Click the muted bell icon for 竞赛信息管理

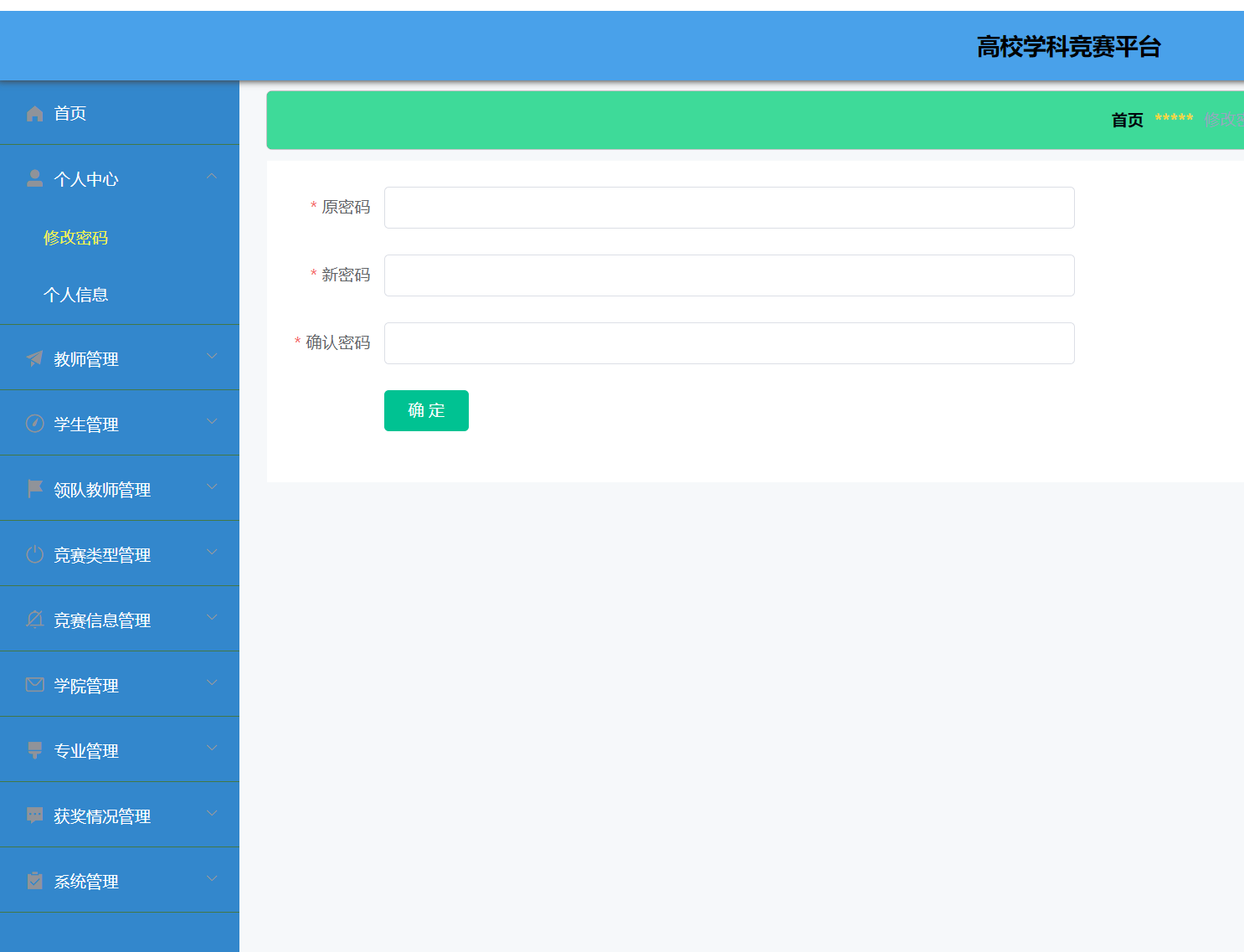pos(34,620)
